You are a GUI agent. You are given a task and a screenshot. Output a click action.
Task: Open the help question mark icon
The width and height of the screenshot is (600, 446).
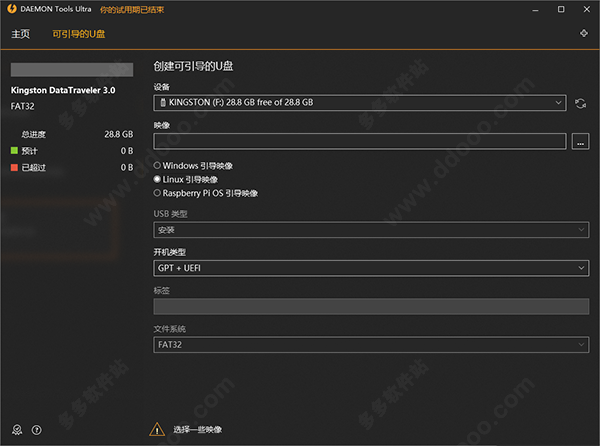coord(37,430)
